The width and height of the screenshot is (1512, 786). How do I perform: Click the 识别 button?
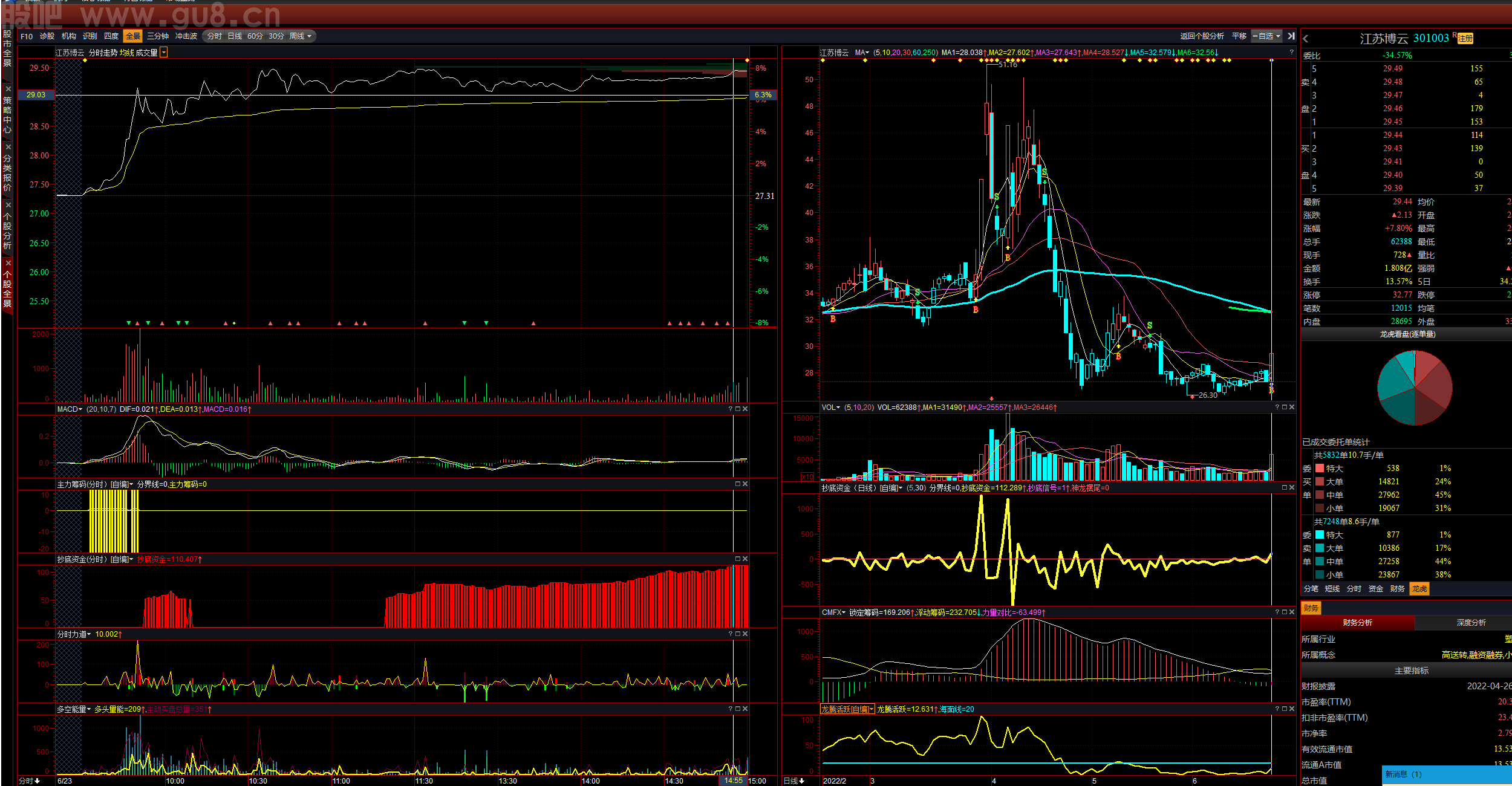(x=90, y=36)
